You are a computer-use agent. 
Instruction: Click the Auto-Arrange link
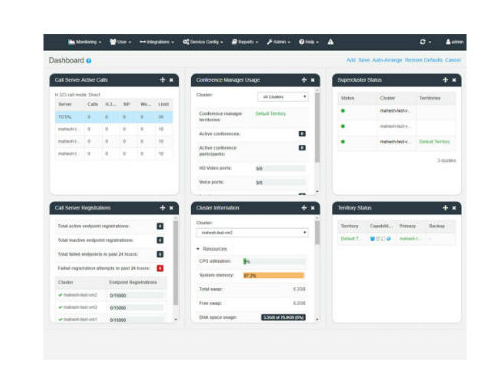point(387,60)
